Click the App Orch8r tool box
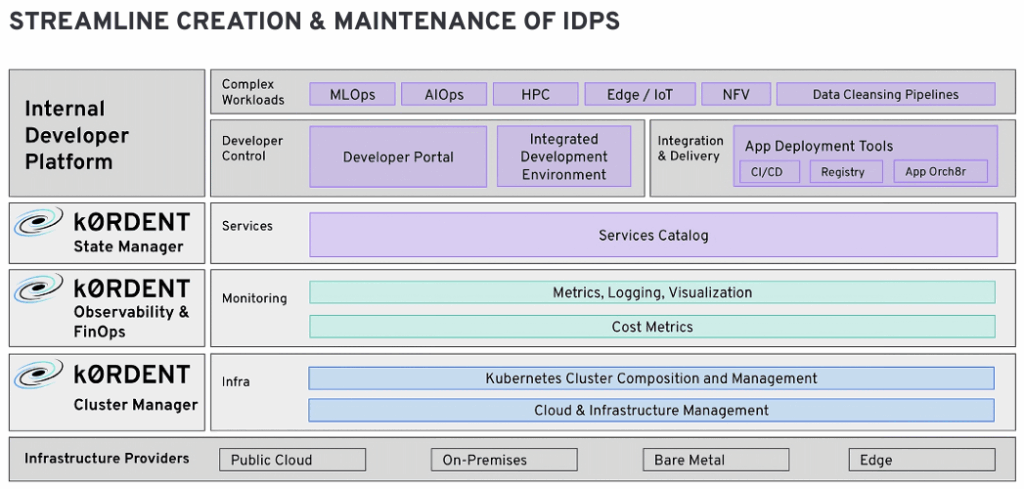The image size is (1024, 489). pos(940,172)
